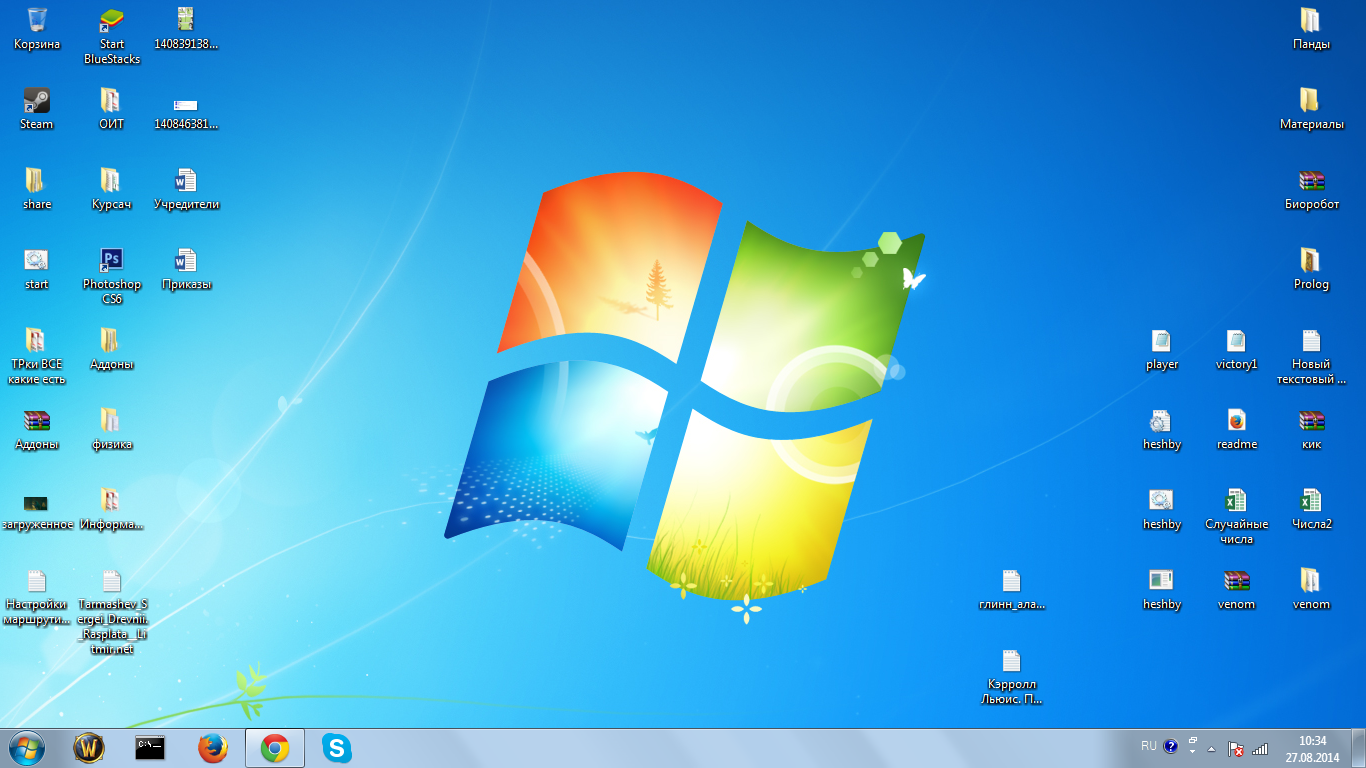
Task: Select the ОИТ folder
Action: (111, 108)
